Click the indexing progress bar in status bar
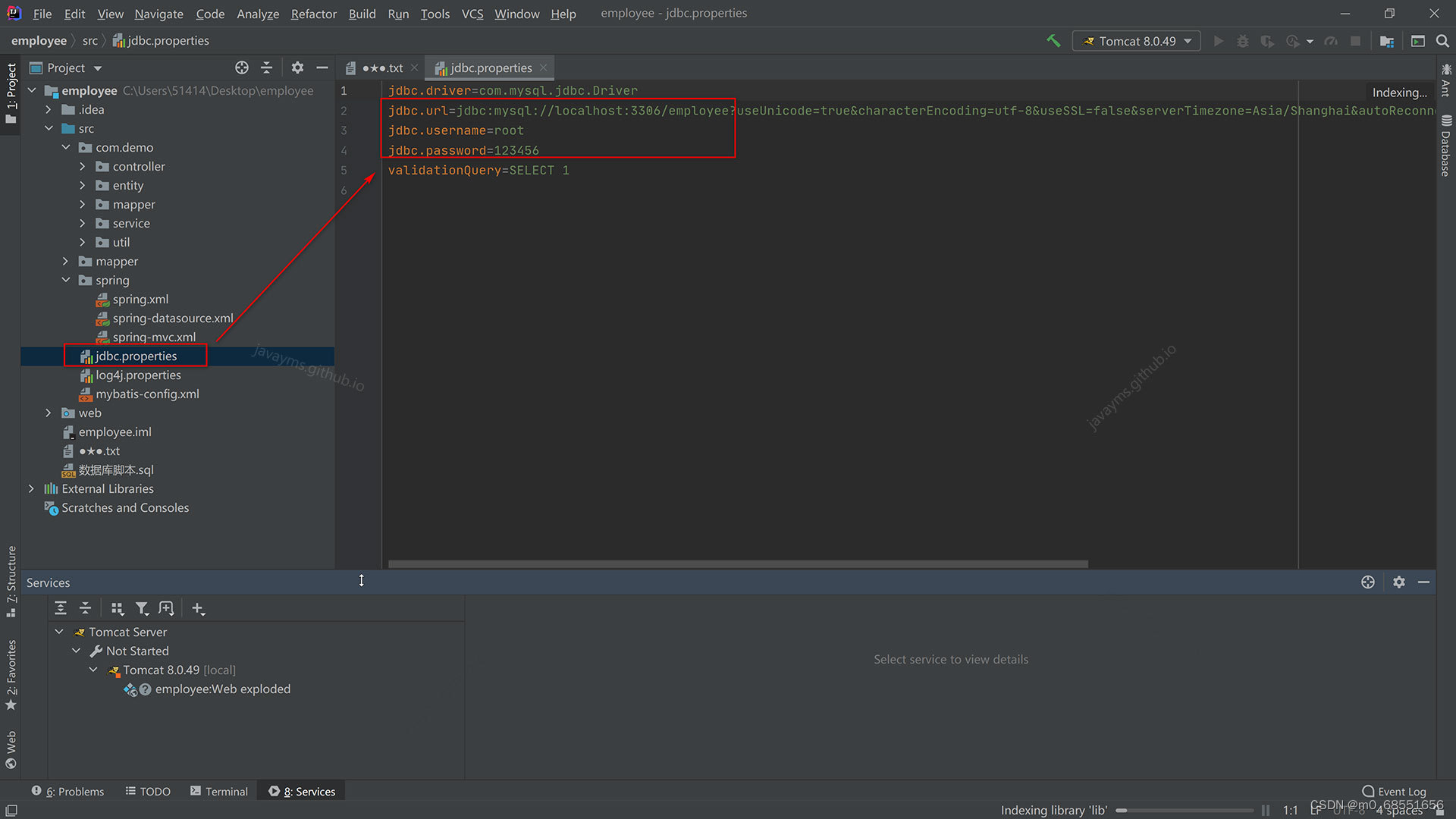This screenshot has height=819, width=1456. 1185,810
